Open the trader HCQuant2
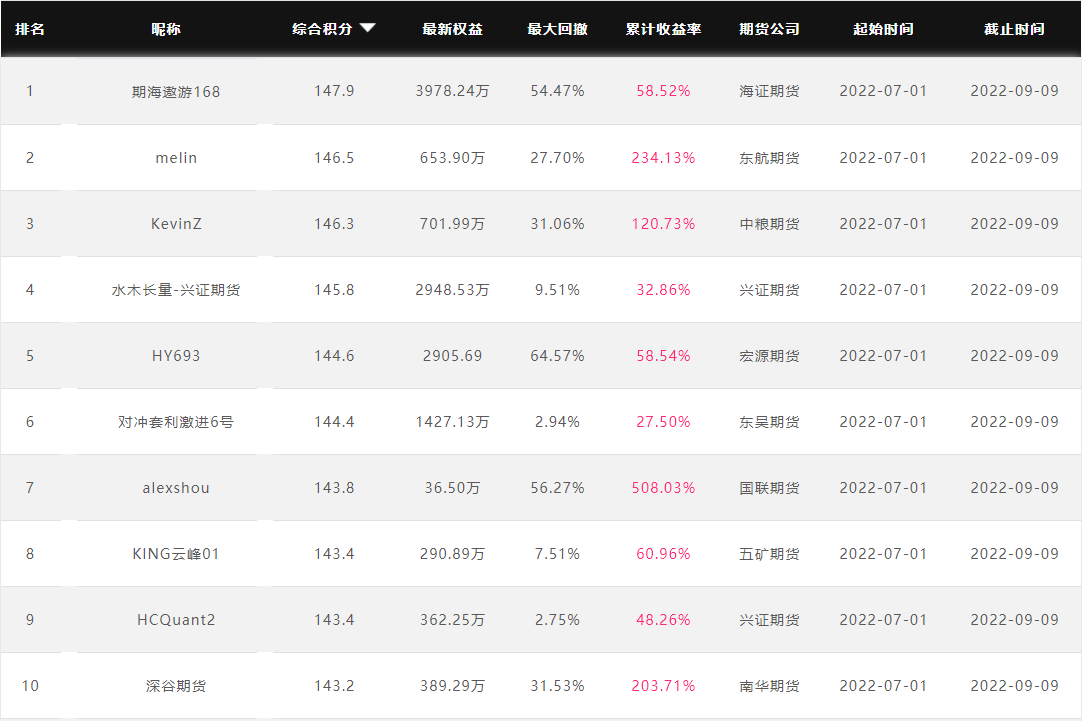 pyautogui.click(x=176, y=620)
